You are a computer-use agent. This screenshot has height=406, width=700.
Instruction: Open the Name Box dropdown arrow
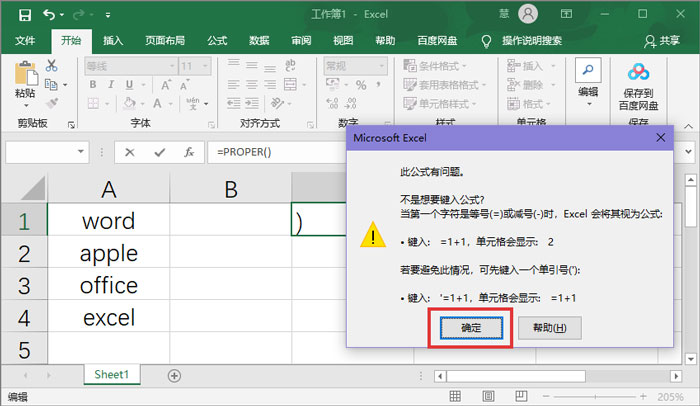(81, 152)
